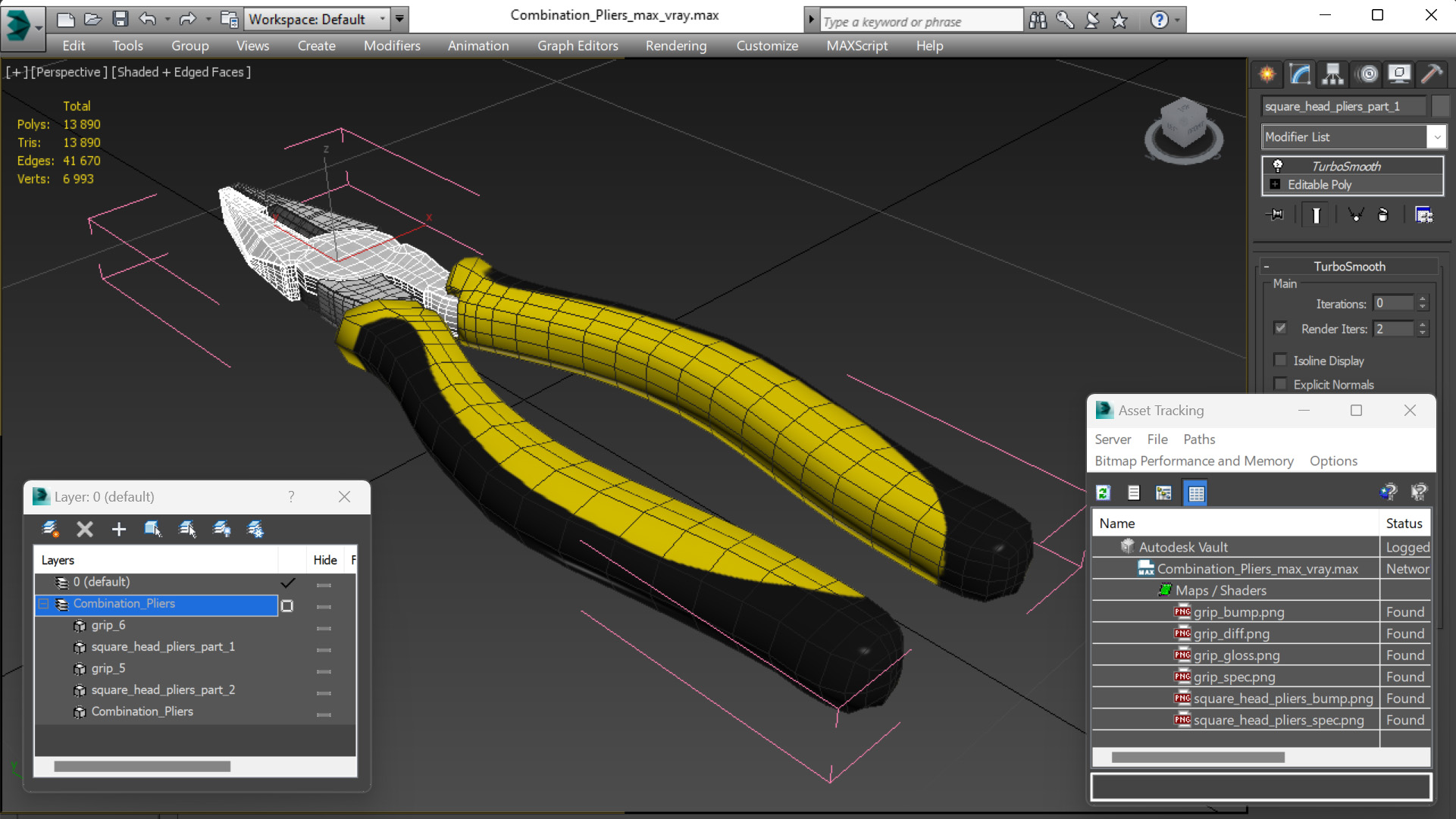Adjust TurboSmooth Iterations stepper value
The width and height of the screenshot is (1456, 819).
click(x=1422, y=303)
